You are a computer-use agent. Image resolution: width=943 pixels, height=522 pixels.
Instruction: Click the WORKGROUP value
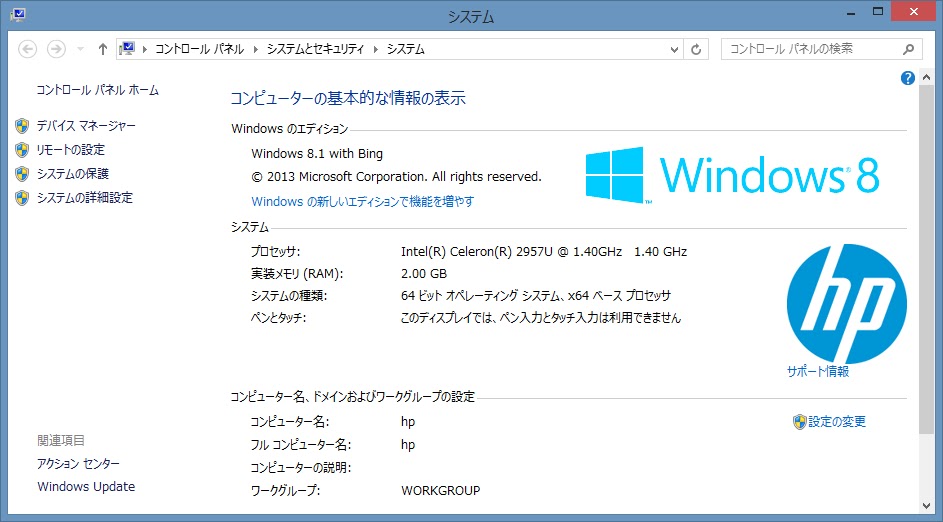[x=441, y=491]
